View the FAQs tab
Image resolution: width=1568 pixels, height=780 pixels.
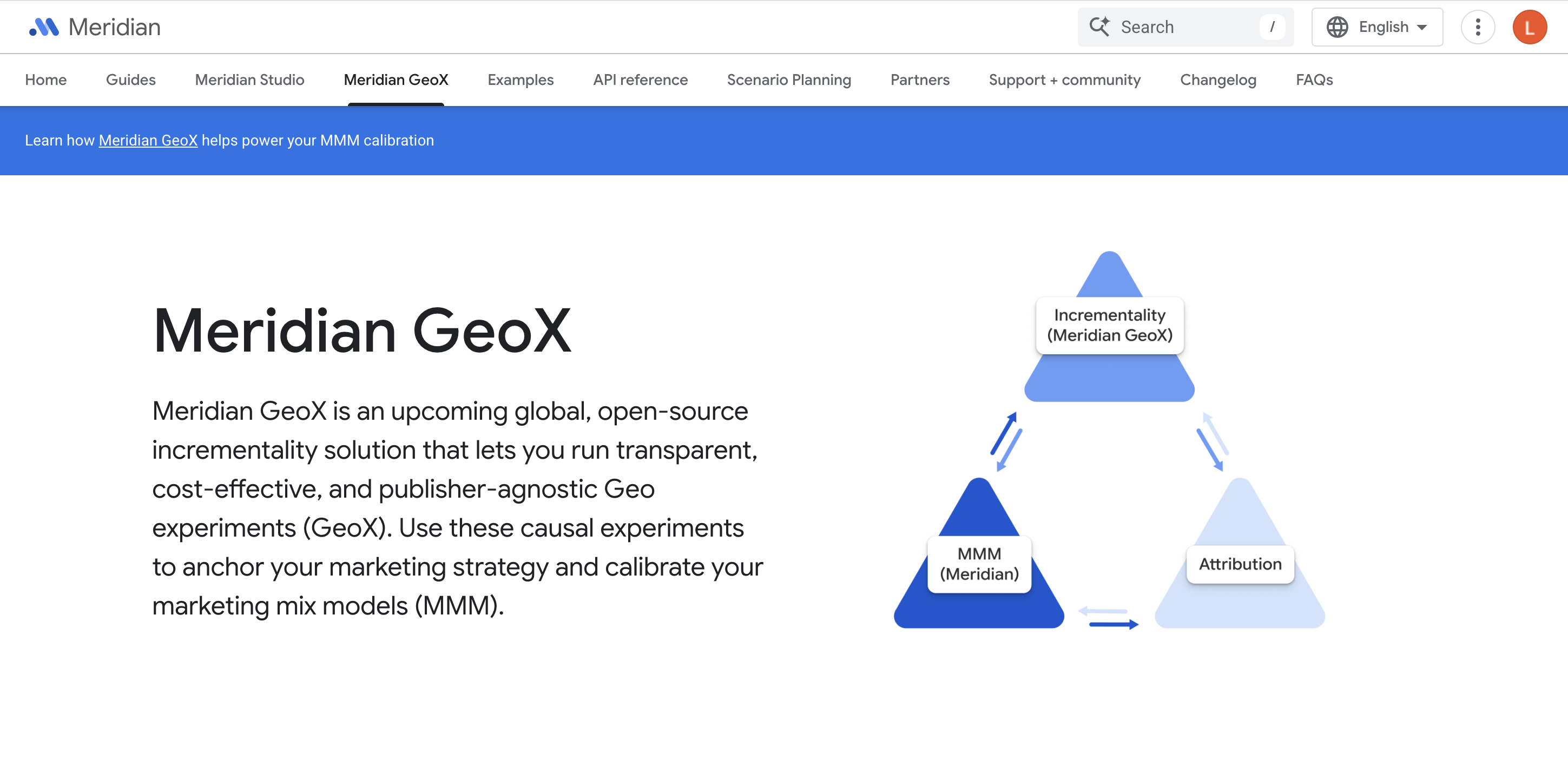[x=1314, y=80]
